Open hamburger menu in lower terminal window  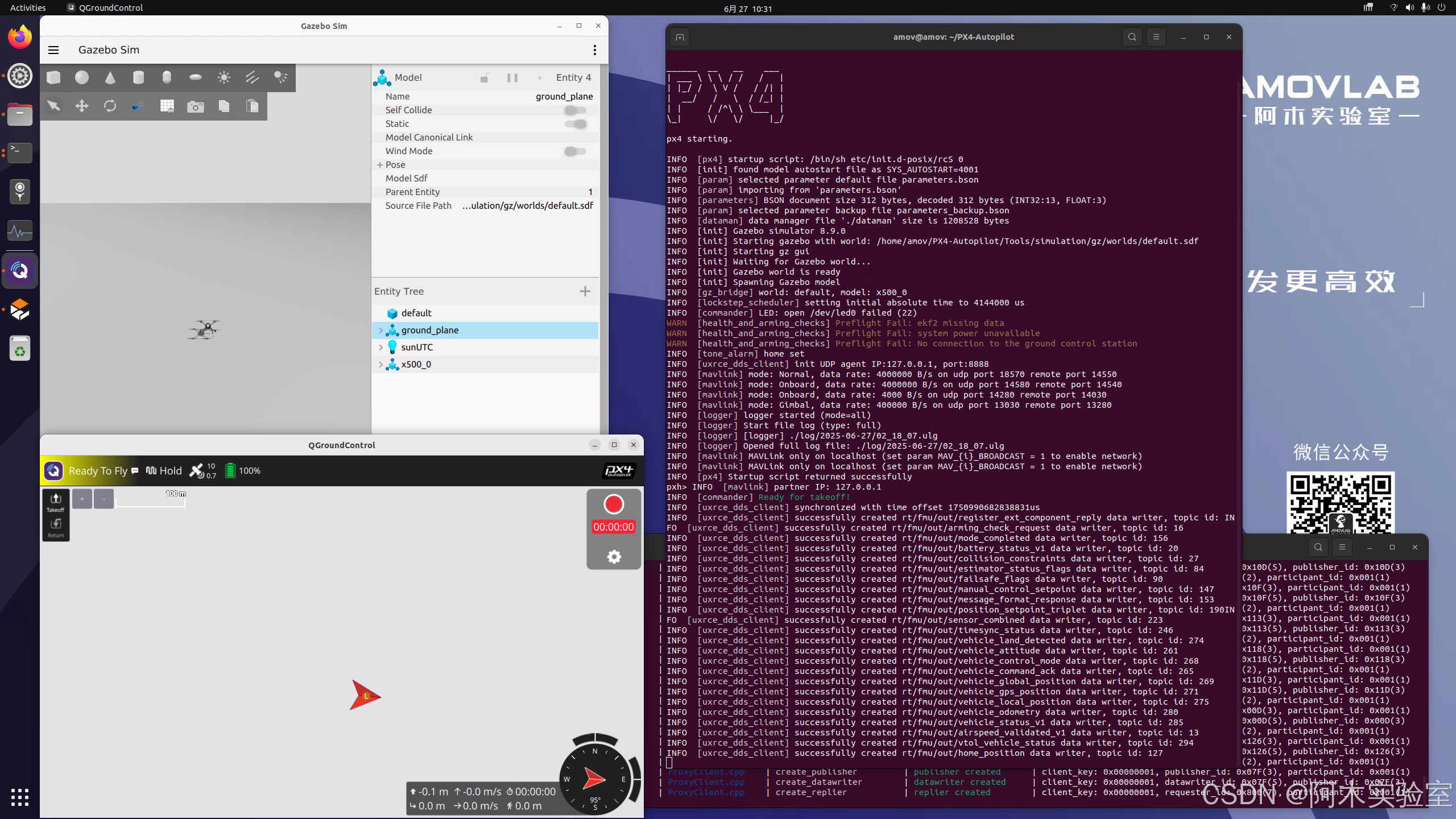(x=1342, y=547)
